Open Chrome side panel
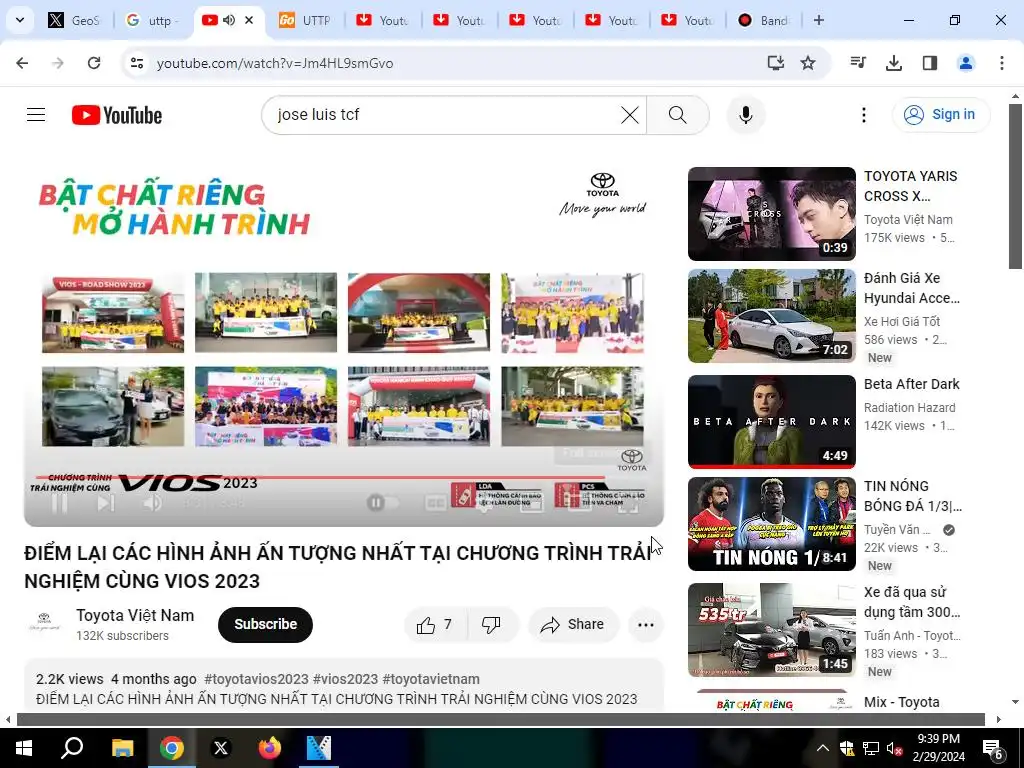 [929, 63]
